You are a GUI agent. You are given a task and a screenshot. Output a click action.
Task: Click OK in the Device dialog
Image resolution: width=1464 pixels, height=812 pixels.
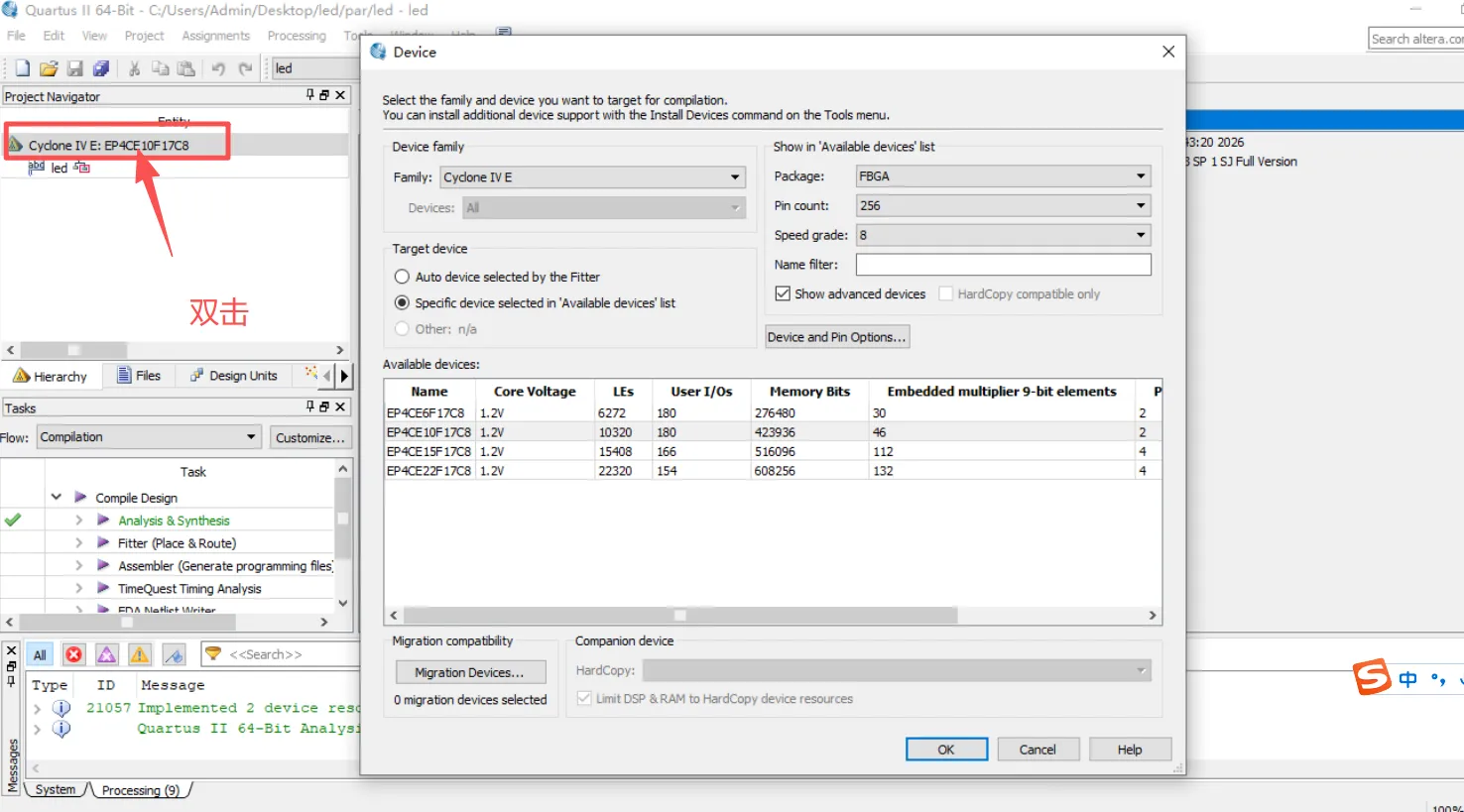click(x=946, y=750)
